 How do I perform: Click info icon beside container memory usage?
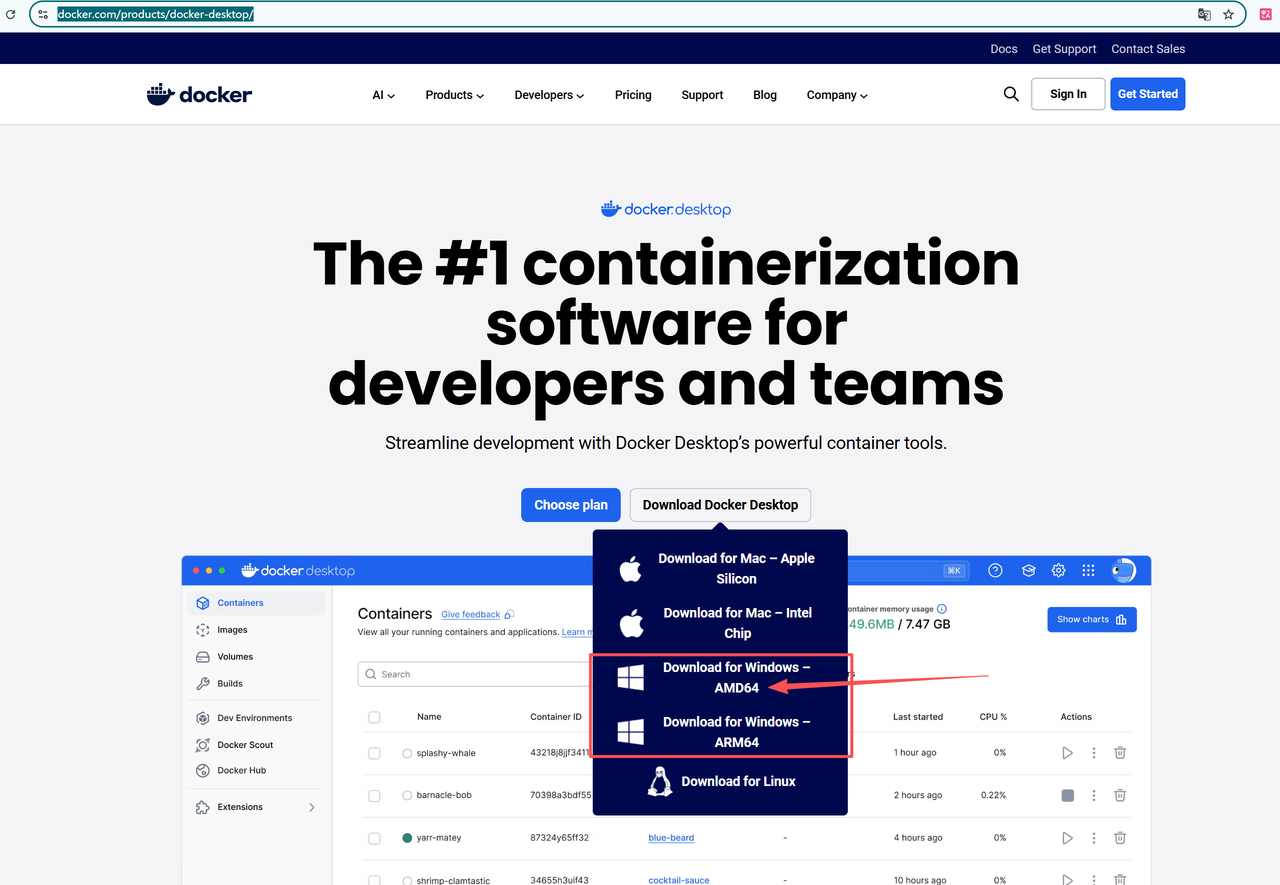click(x=942, y=609)
